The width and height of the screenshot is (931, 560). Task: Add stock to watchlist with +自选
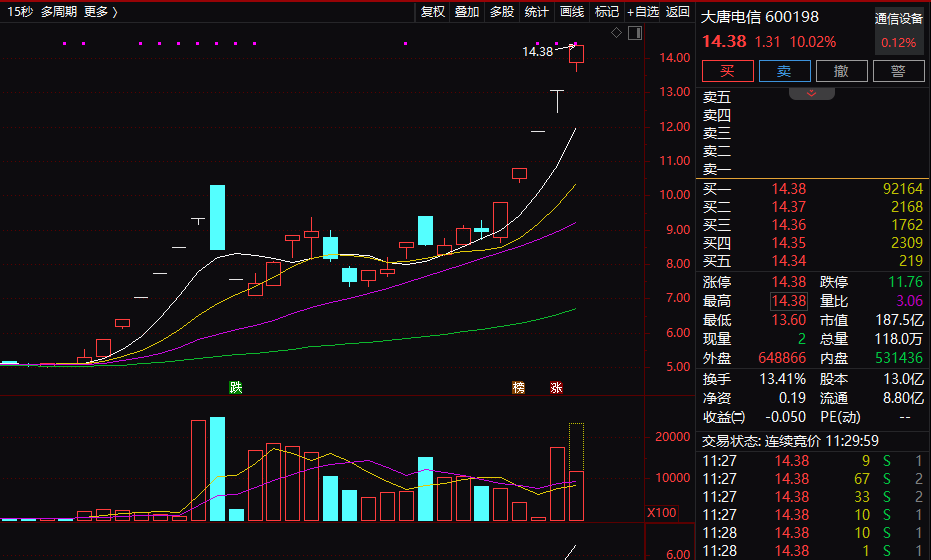coord(643,12)
